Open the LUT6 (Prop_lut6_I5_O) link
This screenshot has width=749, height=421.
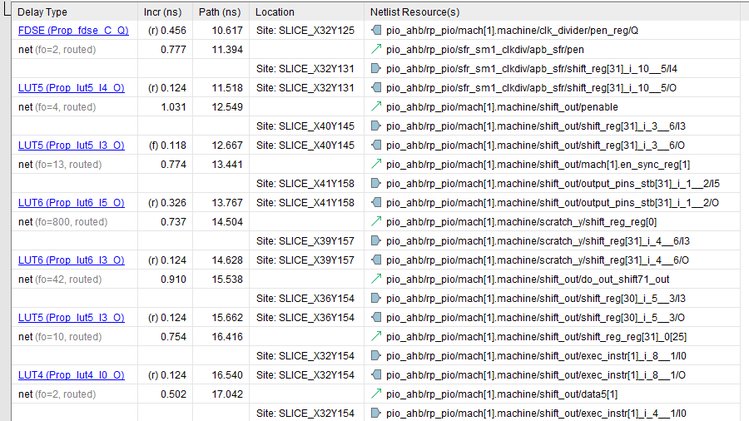[71, 203]
